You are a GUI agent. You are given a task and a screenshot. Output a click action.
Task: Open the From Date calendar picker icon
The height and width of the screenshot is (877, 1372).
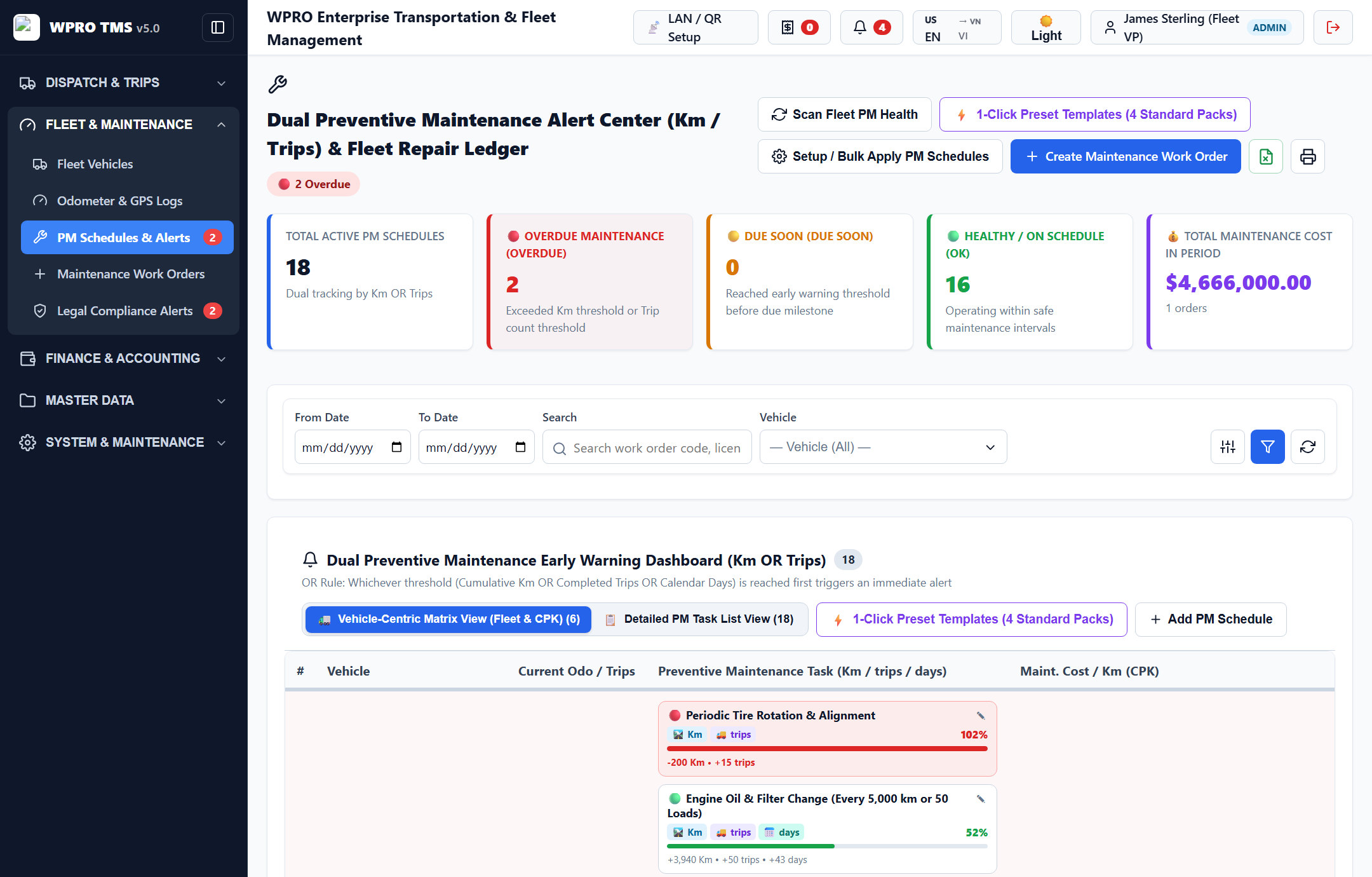point(396,447)
